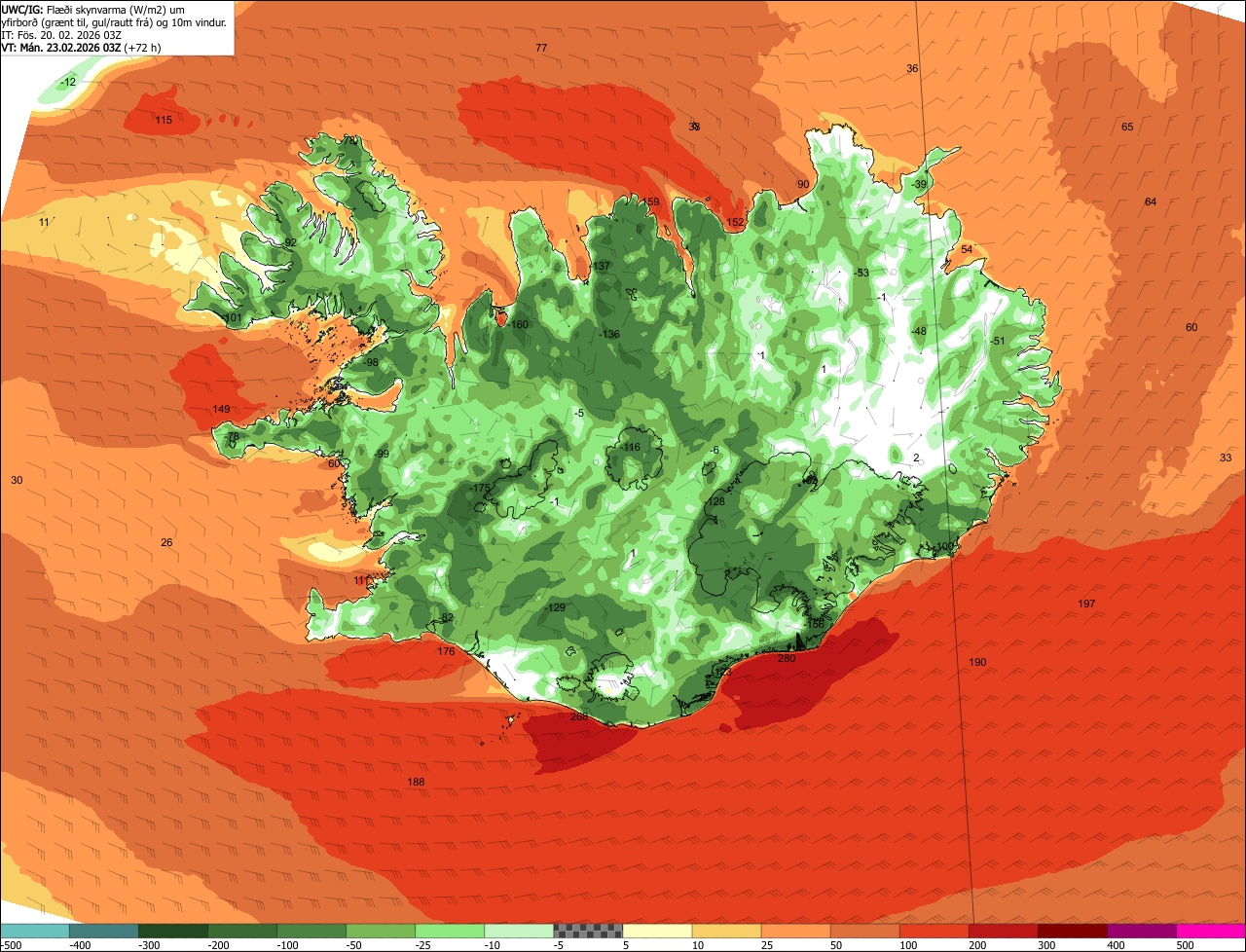Click the checkered swatch between -5 and 5

588,931
